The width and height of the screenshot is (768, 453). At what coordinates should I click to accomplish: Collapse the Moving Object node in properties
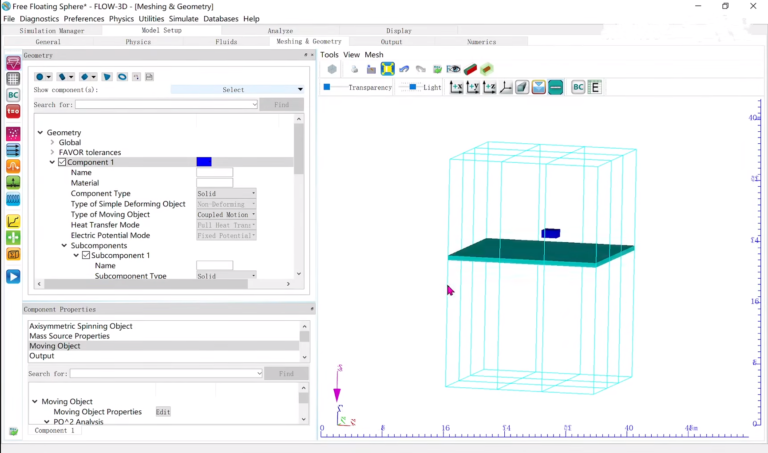[x=35, y=401]
